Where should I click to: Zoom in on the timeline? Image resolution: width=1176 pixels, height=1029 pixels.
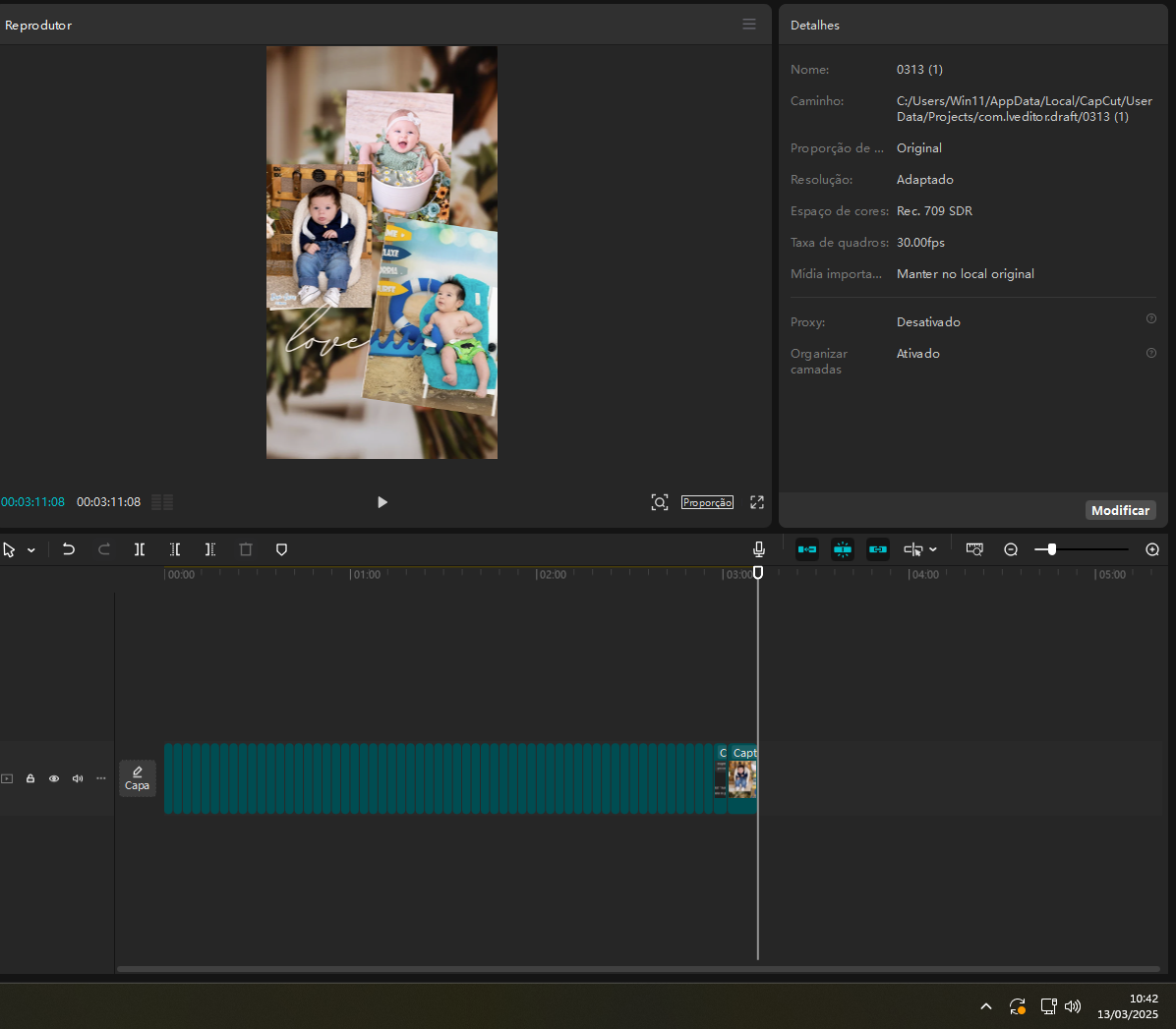1152,549
